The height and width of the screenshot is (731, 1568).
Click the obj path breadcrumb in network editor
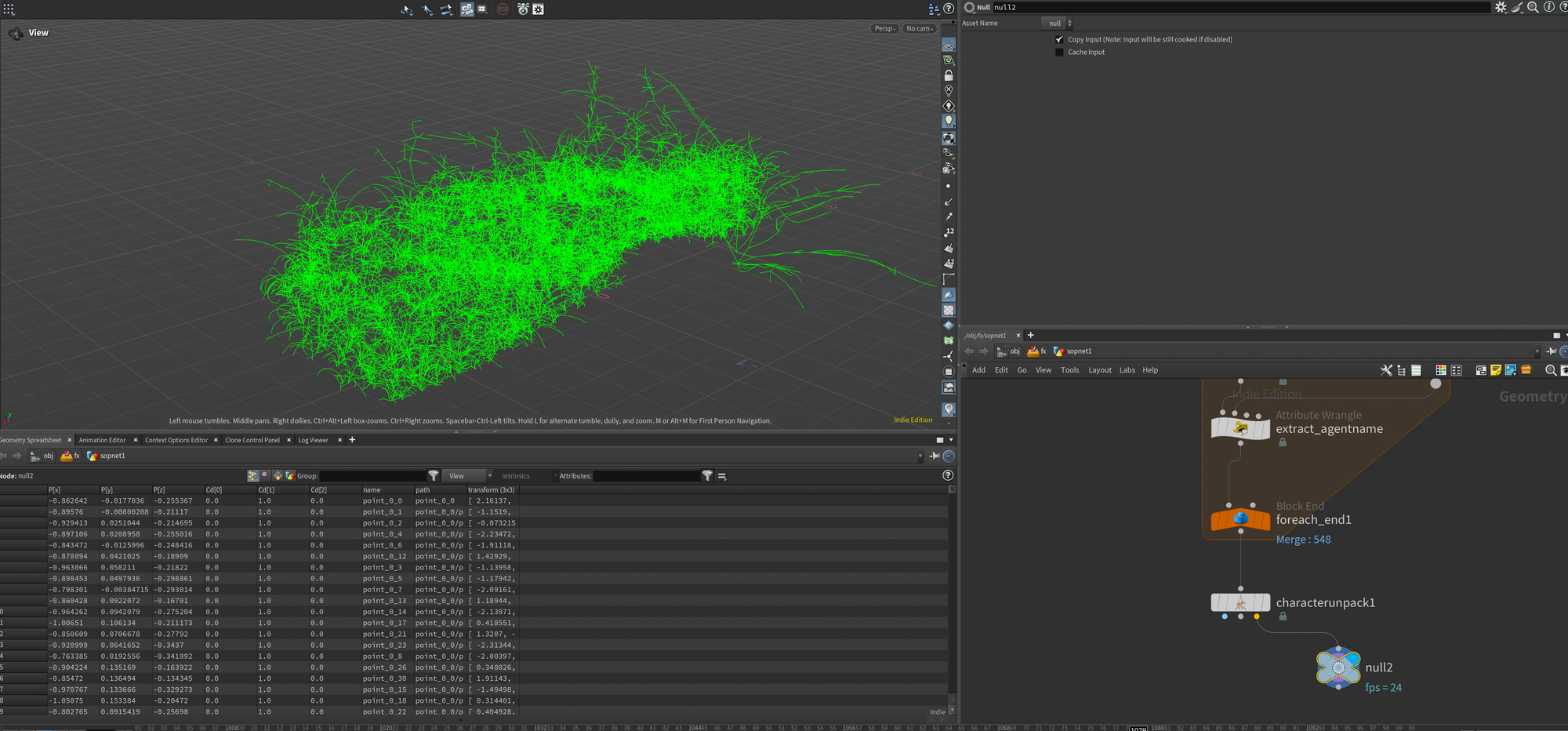point(1014,351)
